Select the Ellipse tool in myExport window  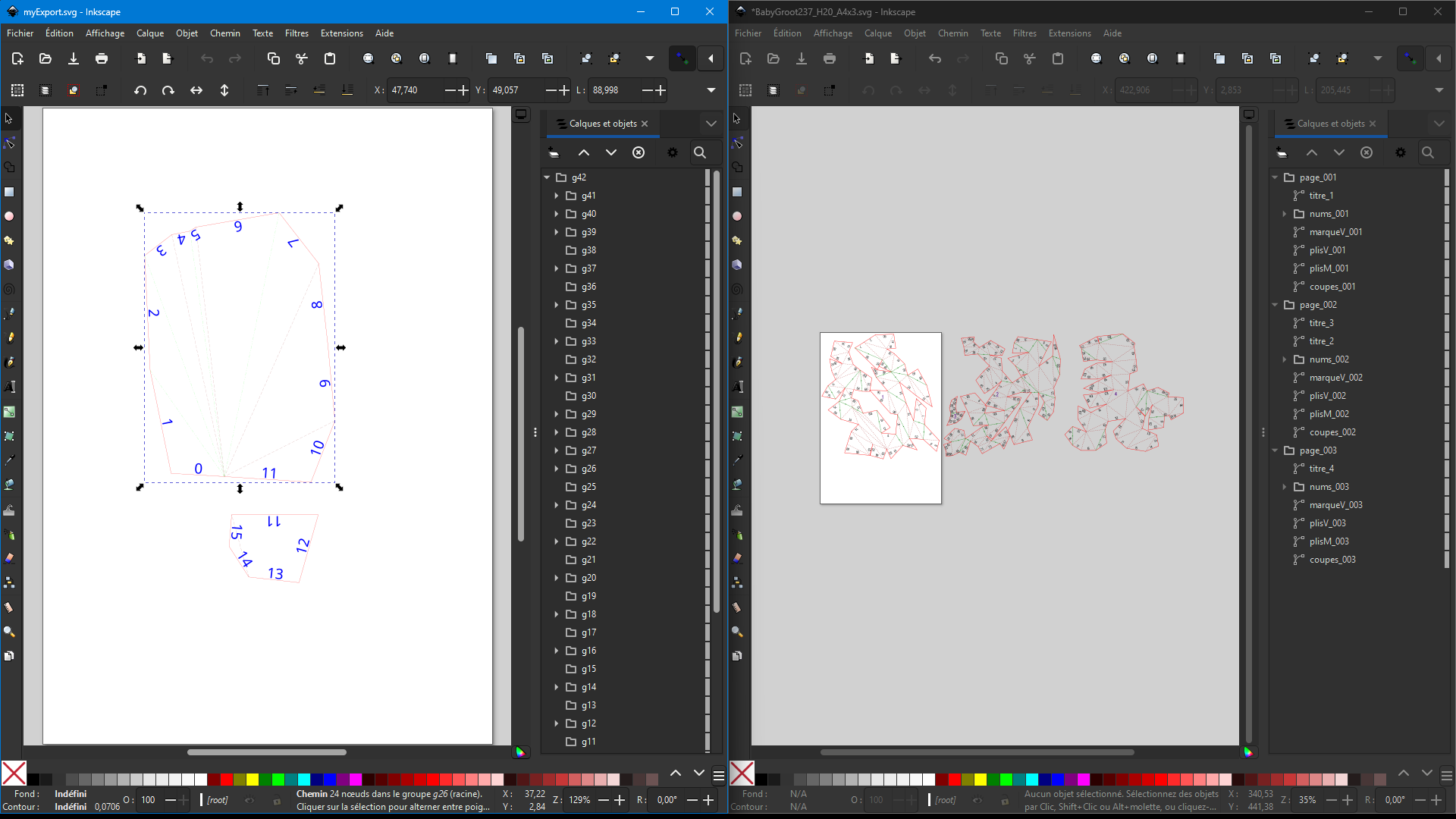9,216
